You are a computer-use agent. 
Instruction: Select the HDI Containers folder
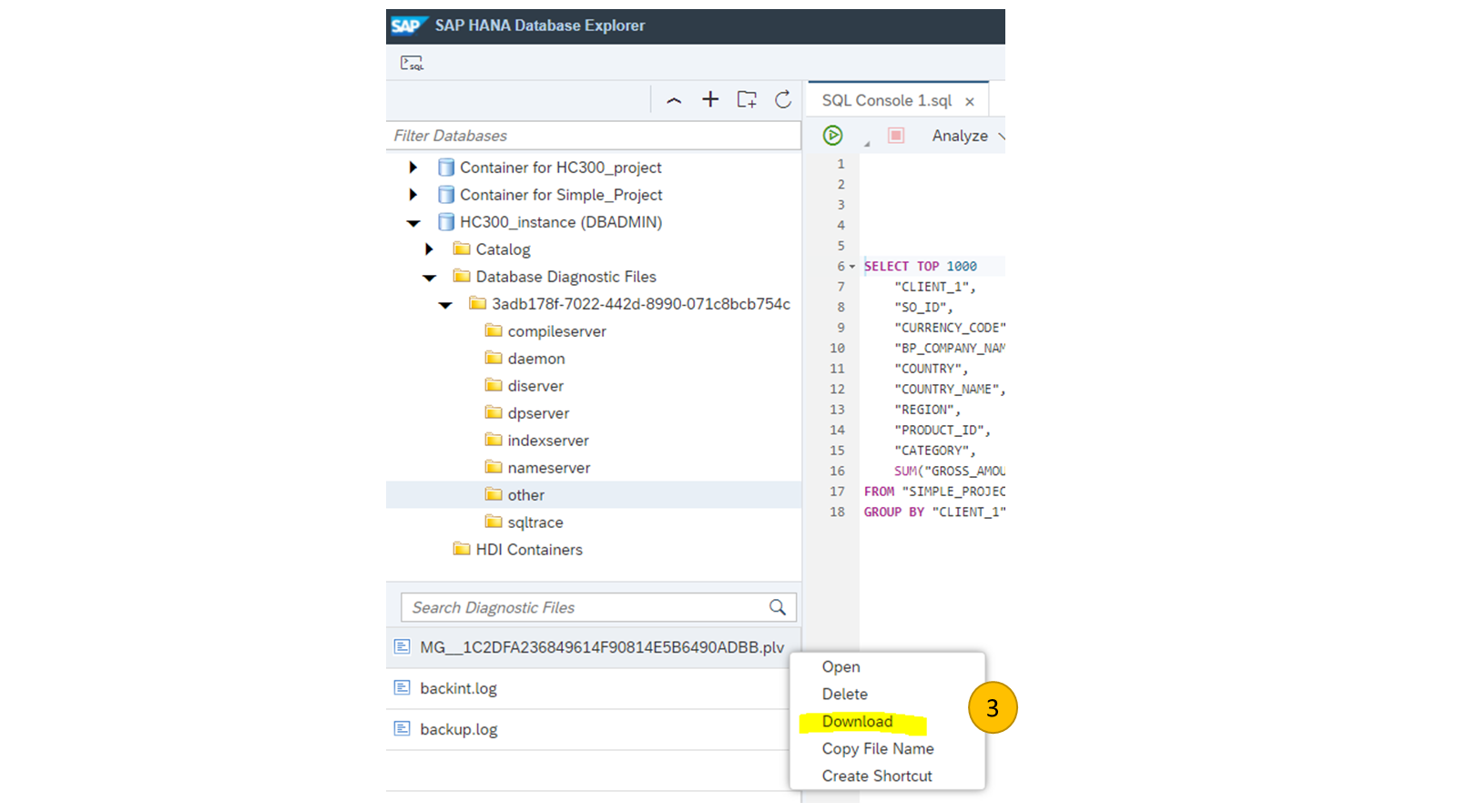(x=529, y=550)
